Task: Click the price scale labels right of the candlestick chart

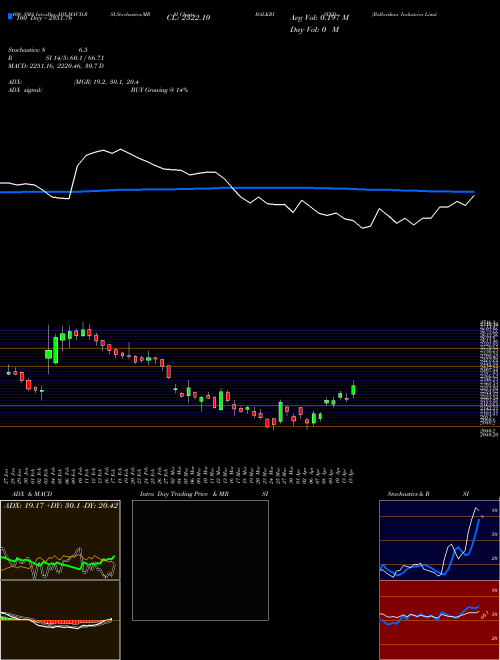Action: (489, 379)
